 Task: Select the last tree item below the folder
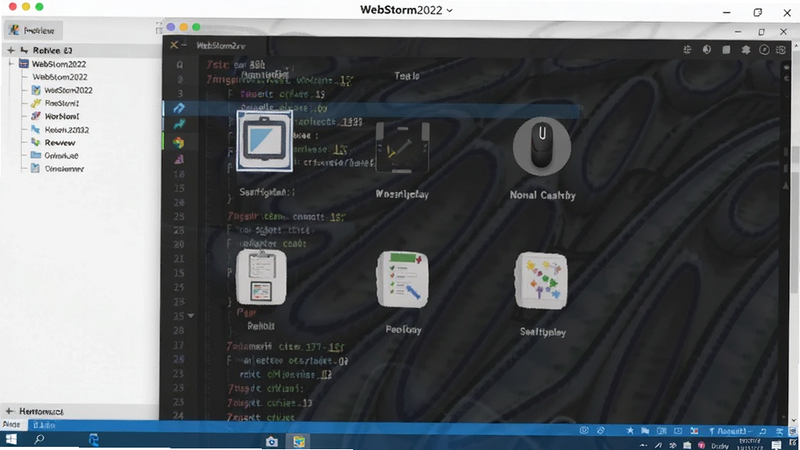[x=57, y=168]
